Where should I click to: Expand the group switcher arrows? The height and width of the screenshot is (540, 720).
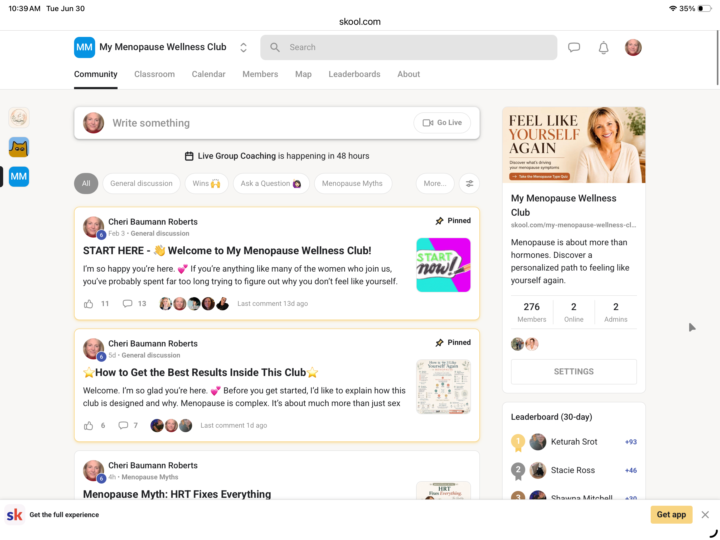click(243, 47)
